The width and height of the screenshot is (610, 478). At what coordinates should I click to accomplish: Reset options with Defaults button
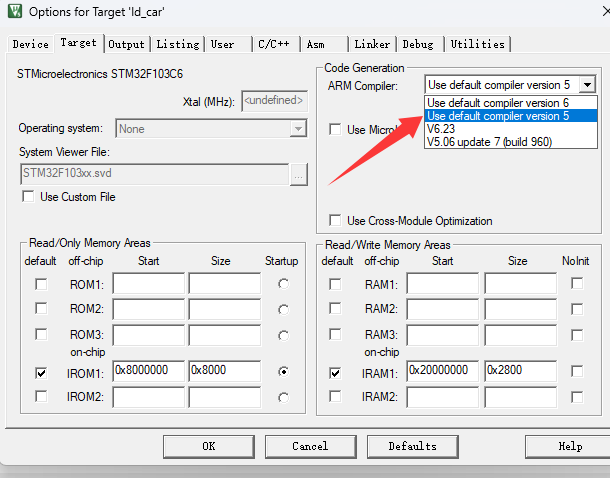point(412,446)
